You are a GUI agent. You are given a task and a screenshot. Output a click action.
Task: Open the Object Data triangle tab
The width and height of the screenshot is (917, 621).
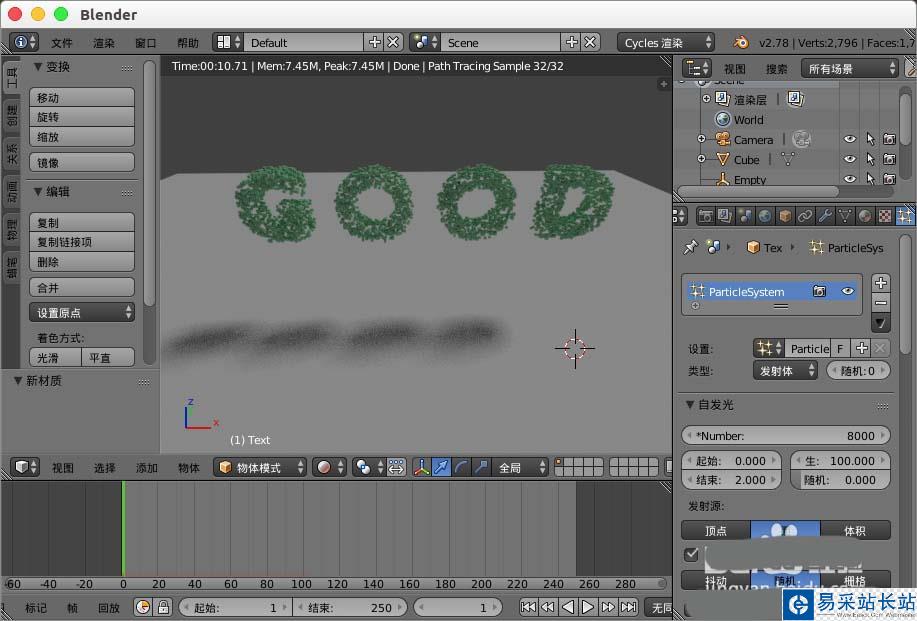[845, 216]
